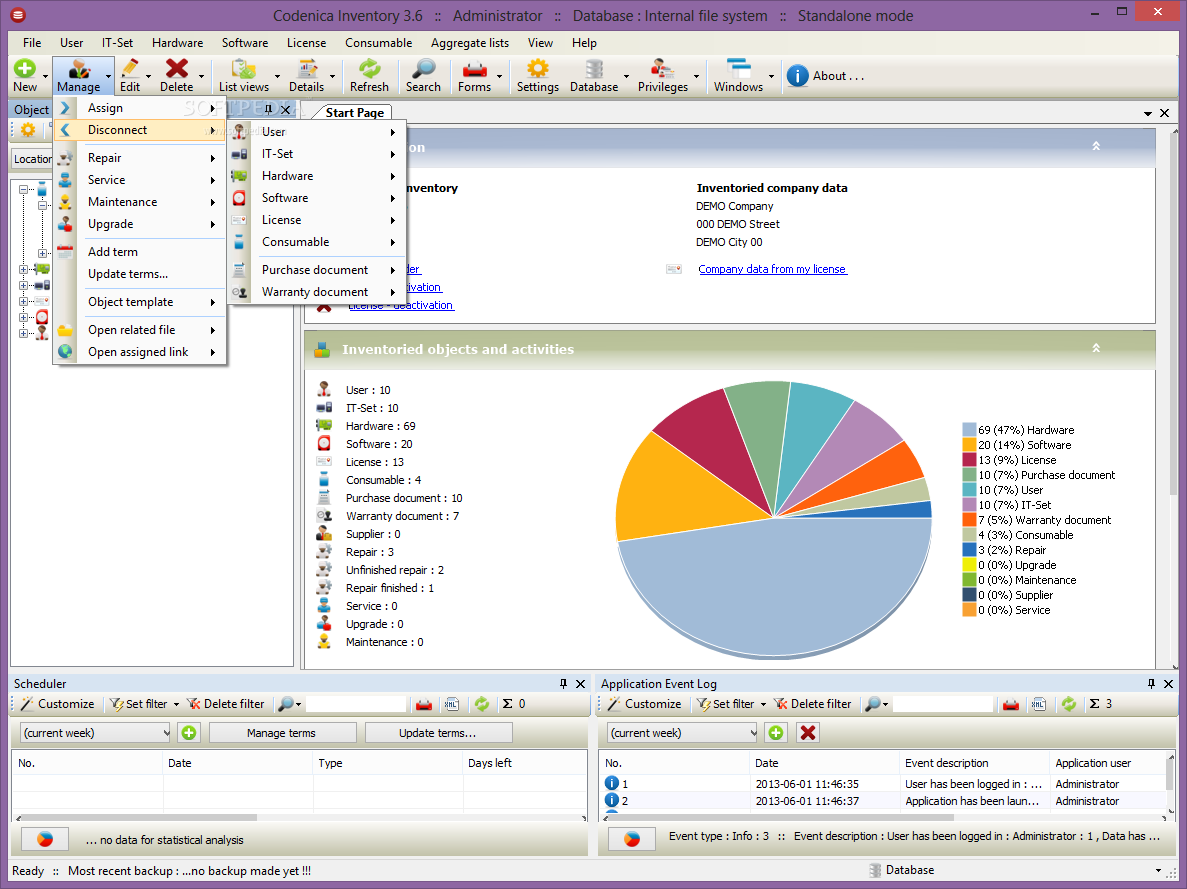Click Event Log XML export icon
Image resolution: width=1187 pixels, height=889 pixels.
click(x=1039, y=704)
